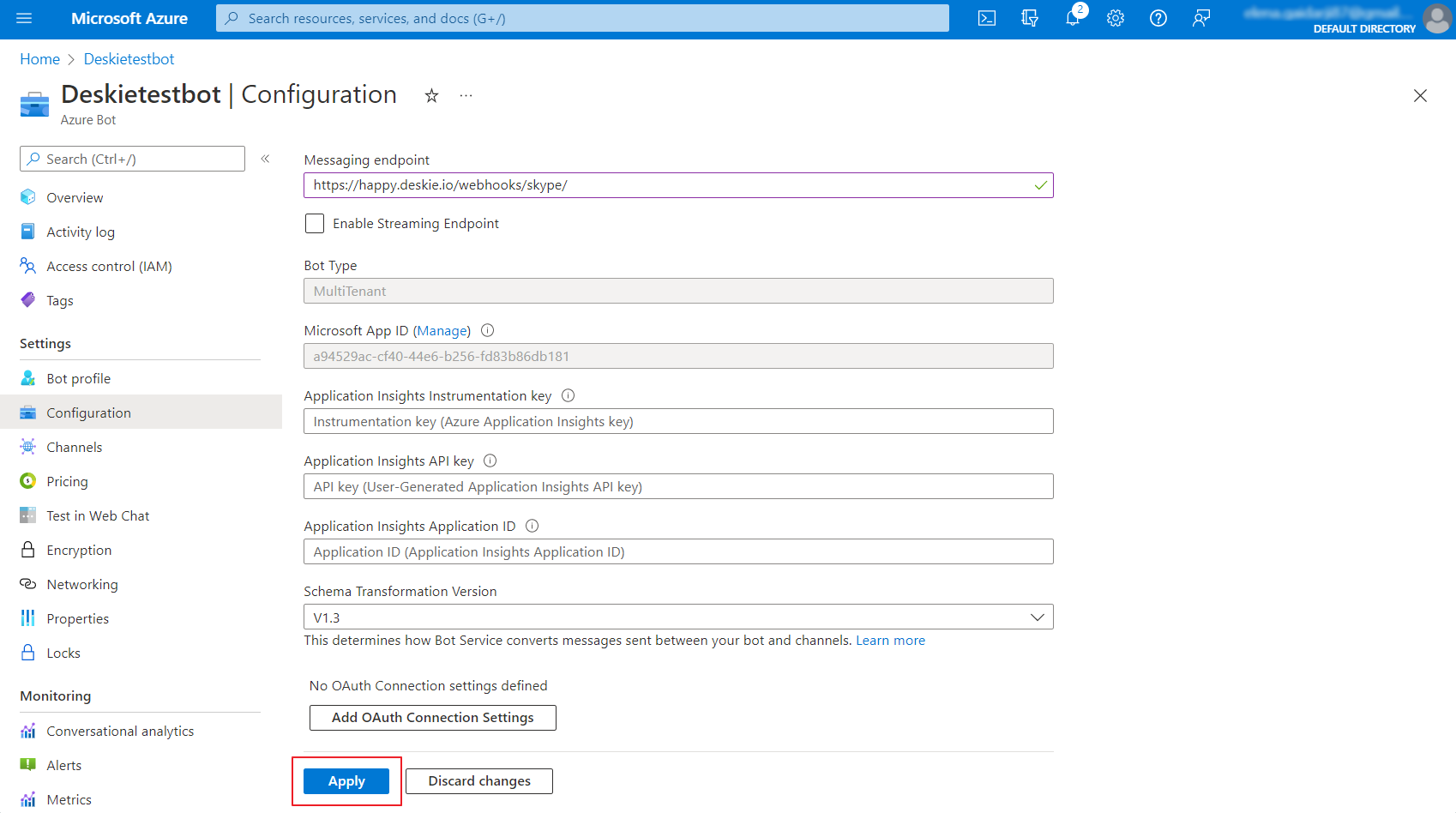Click the Activity log icon

click(28, 232)
